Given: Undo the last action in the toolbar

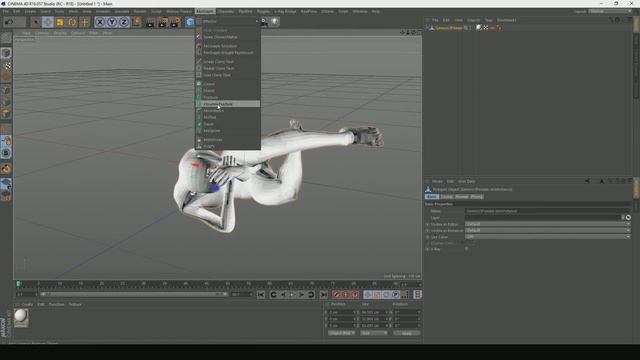Looking at the screenshot, I should (x=9, y=22).
